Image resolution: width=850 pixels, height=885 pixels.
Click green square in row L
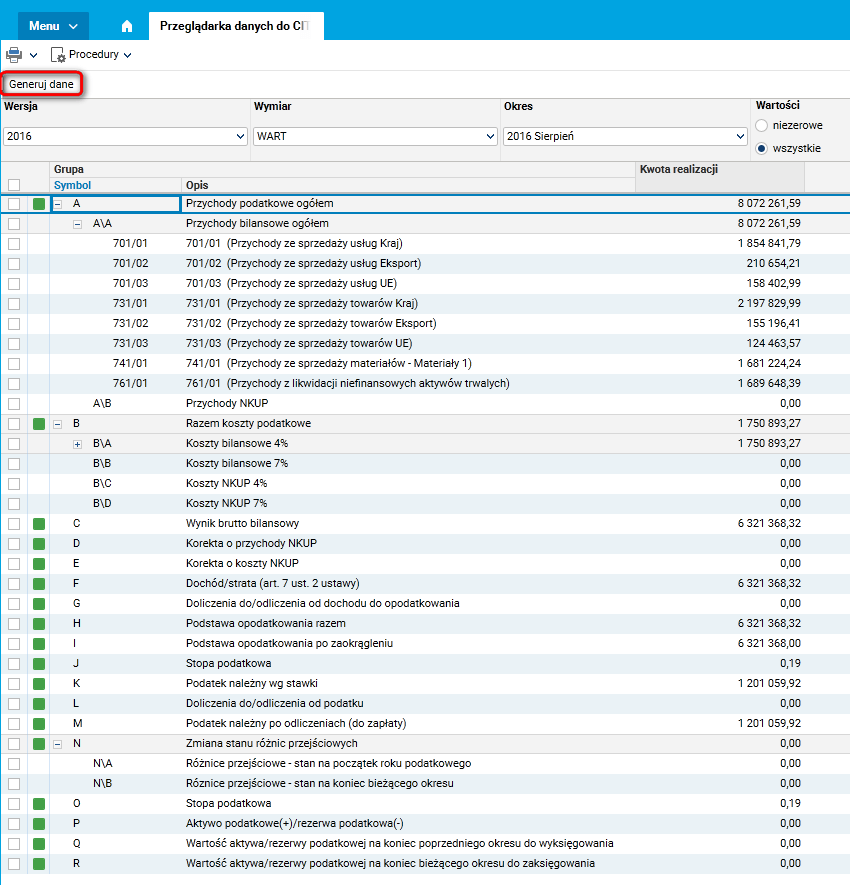point(39,704)
